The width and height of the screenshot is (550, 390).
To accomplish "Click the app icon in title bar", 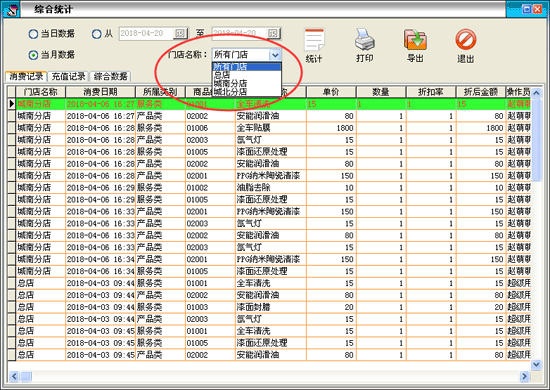I will [x=11, y=9].
